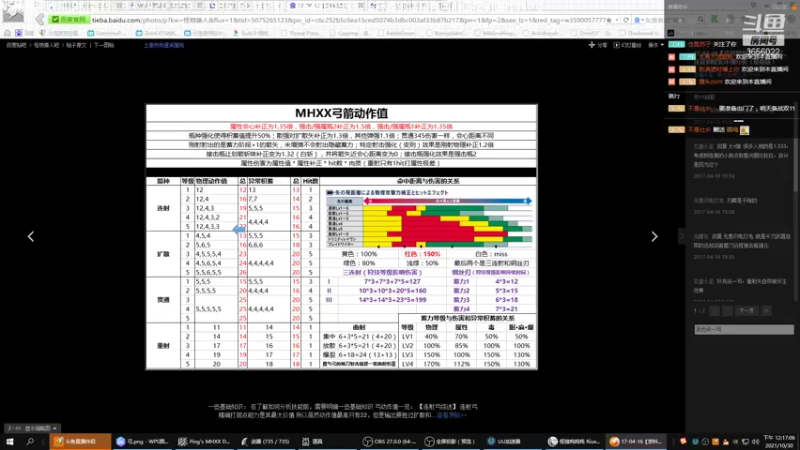Click 下一页 in comment pagination
800x450 pixels.
coord(746,310)
